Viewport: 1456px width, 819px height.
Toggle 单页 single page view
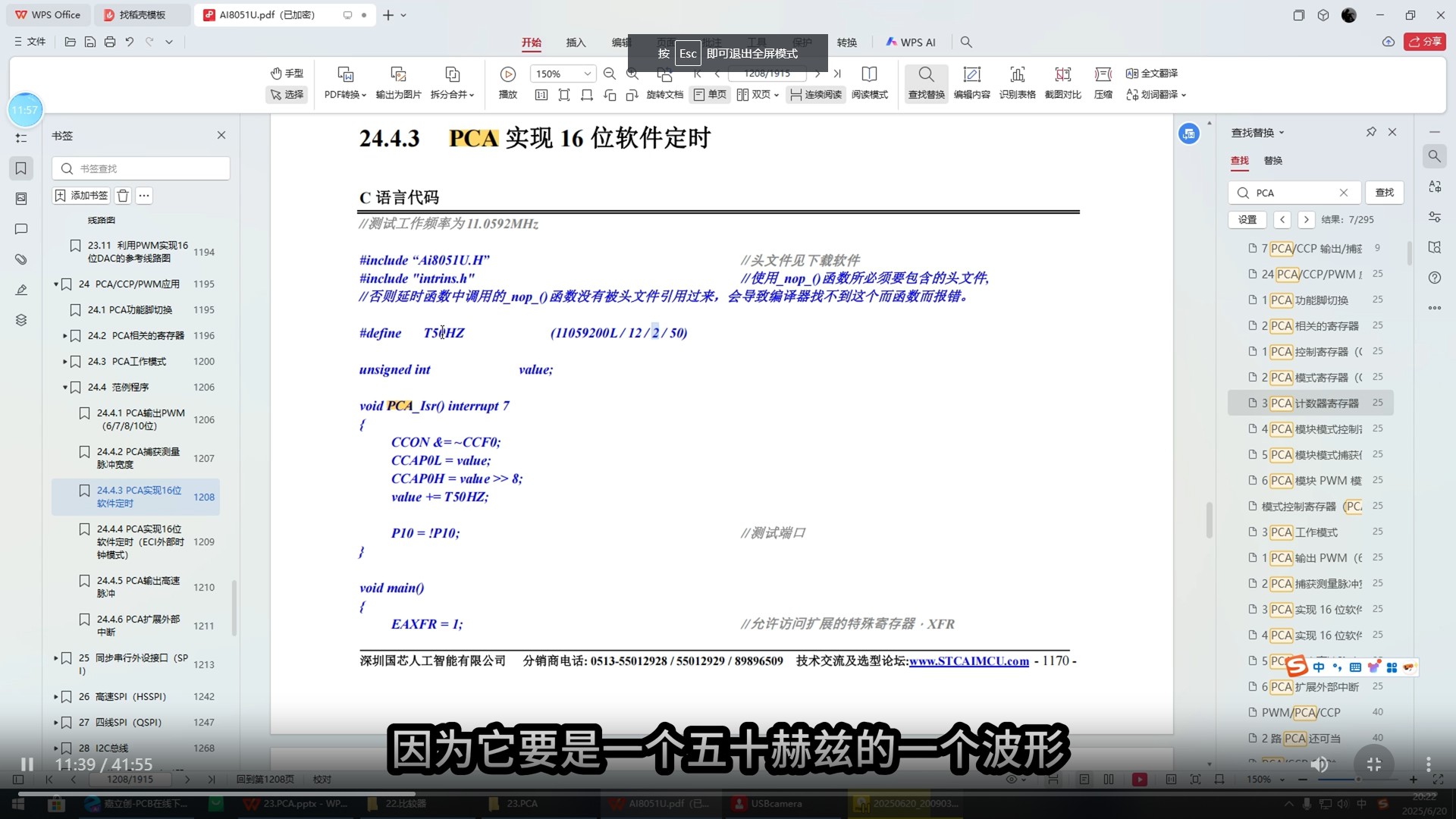710,95
